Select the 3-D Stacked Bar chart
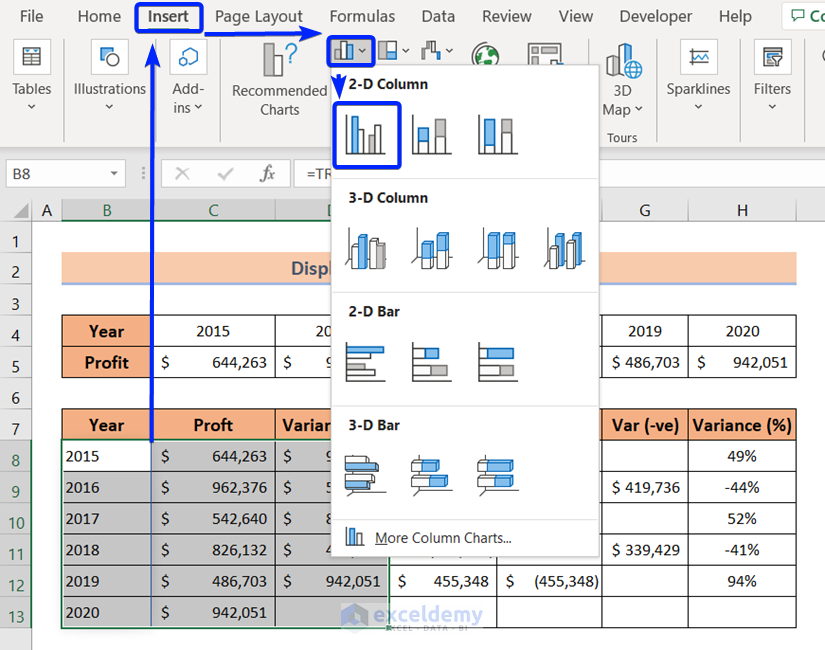Viewport: 825px width, 650px height. (x=431, y=475)
